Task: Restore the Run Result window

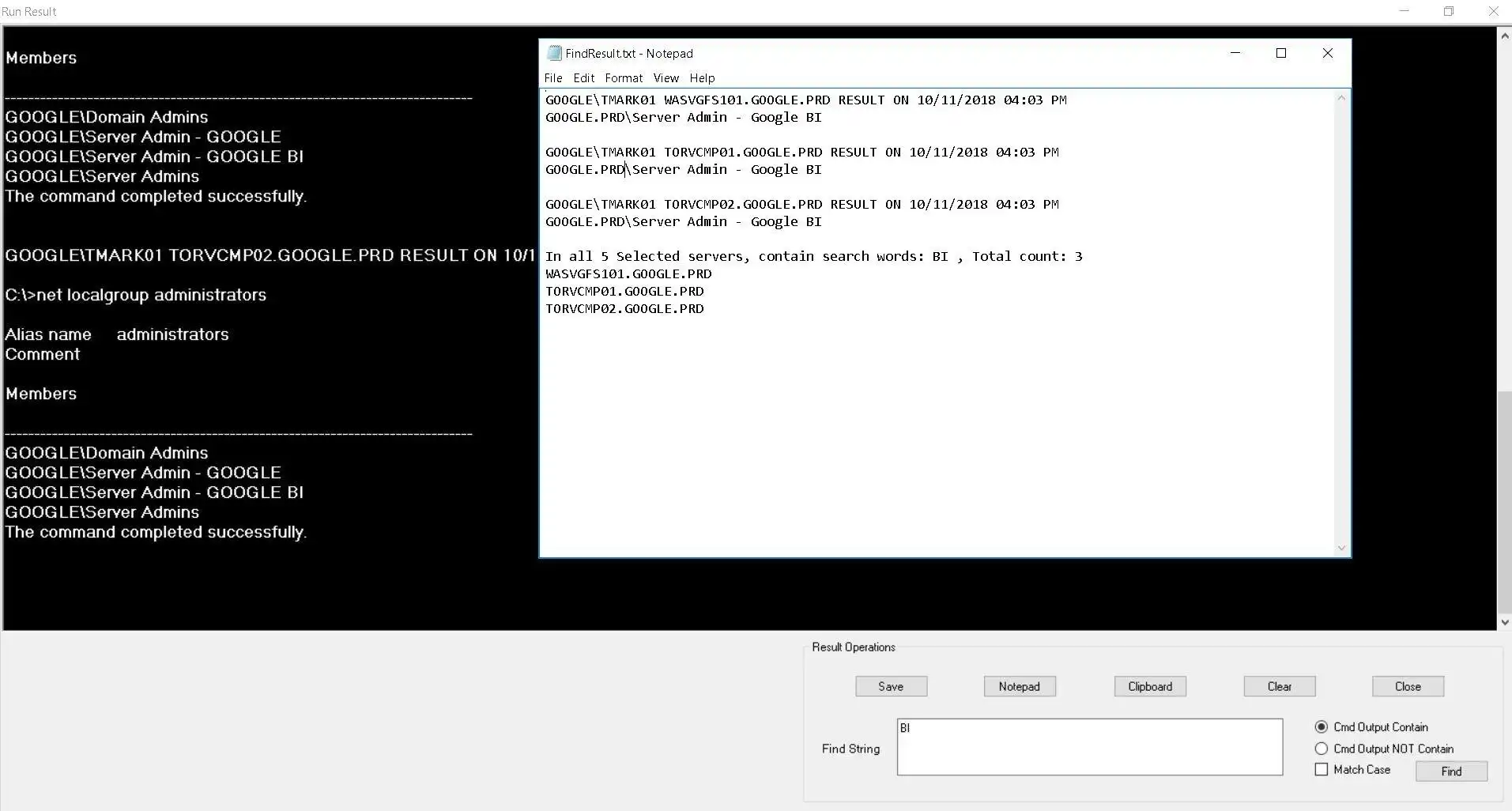Action: tap(1449, 11)
